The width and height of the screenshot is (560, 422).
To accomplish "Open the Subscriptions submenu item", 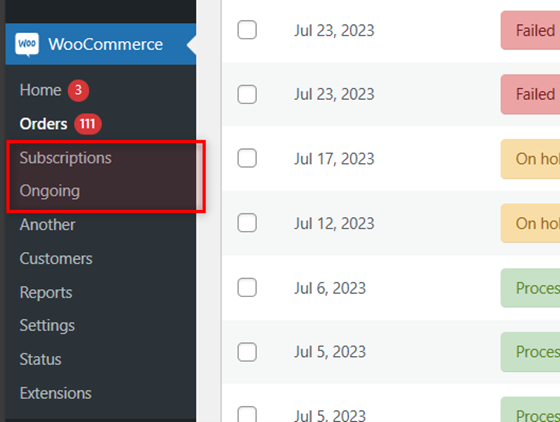I will point(65,158).
